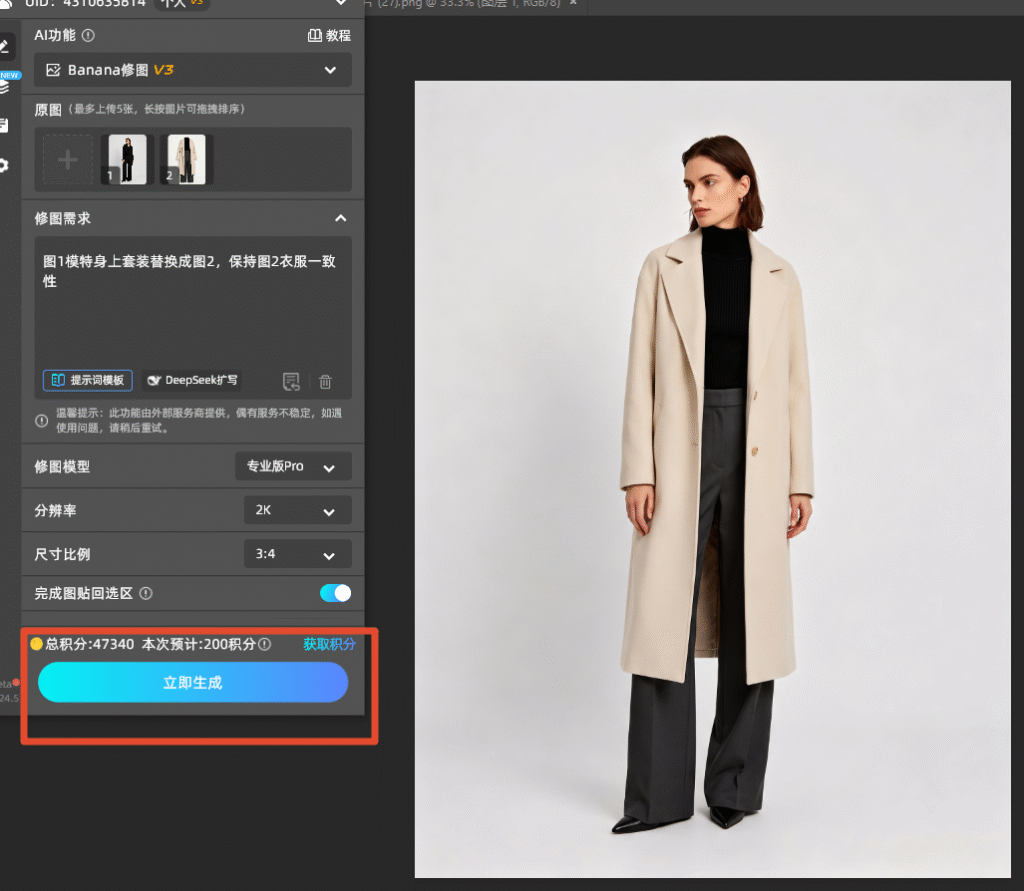
Task: Open the 分辨率 2K dropdown
Action: click(x=298, y=510)
